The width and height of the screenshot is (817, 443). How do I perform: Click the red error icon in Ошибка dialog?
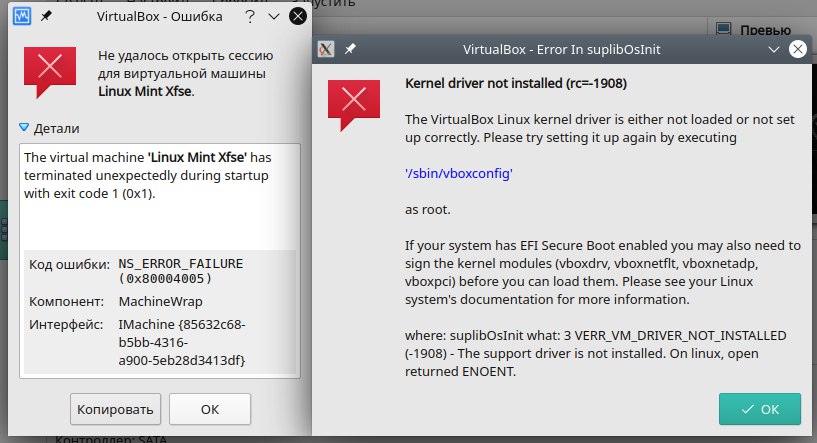point(49,72)
